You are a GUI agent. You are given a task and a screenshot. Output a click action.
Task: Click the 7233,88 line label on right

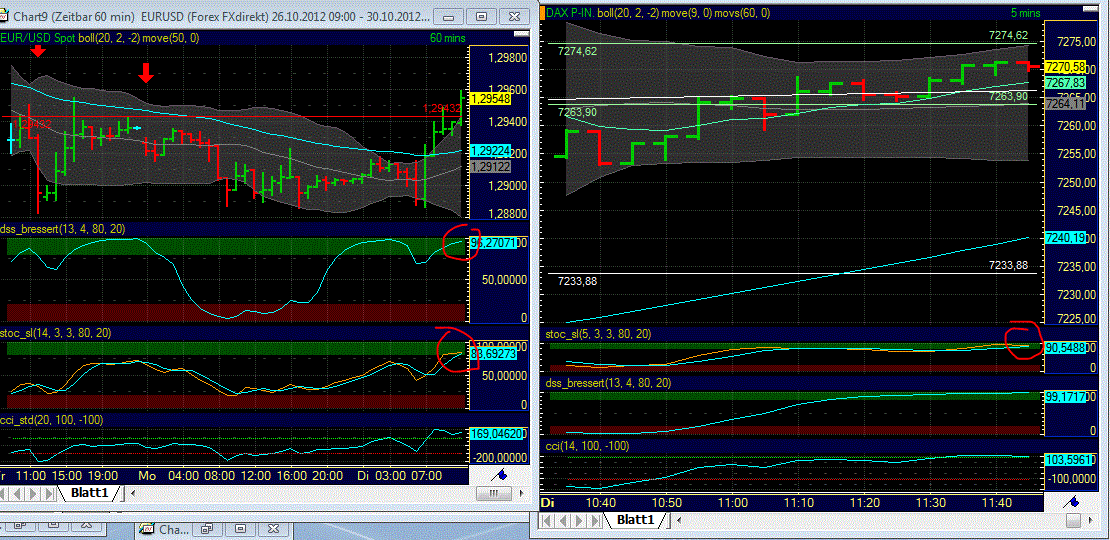(1007, 265)
